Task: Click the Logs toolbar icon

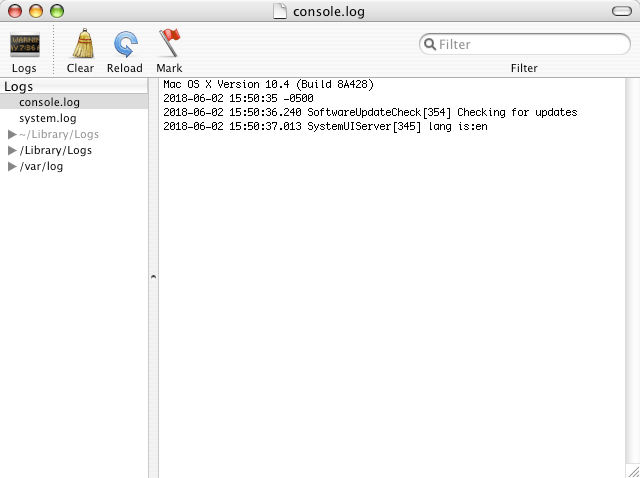Action: pos(24,45)
